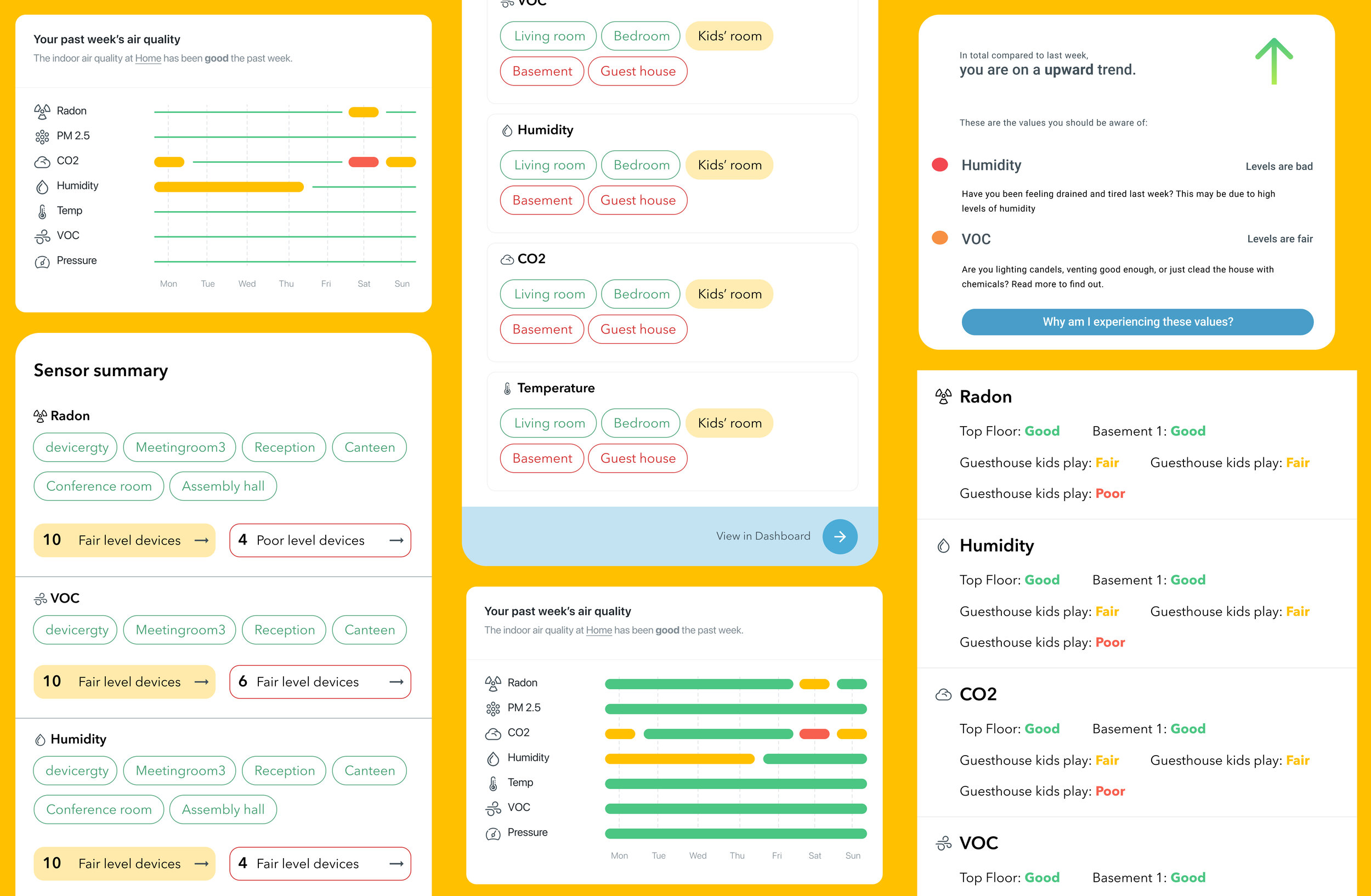Click Radon icon in top-left weekly chart
Viewport: 1371px width, 896px height.
[x=42, y=111]
